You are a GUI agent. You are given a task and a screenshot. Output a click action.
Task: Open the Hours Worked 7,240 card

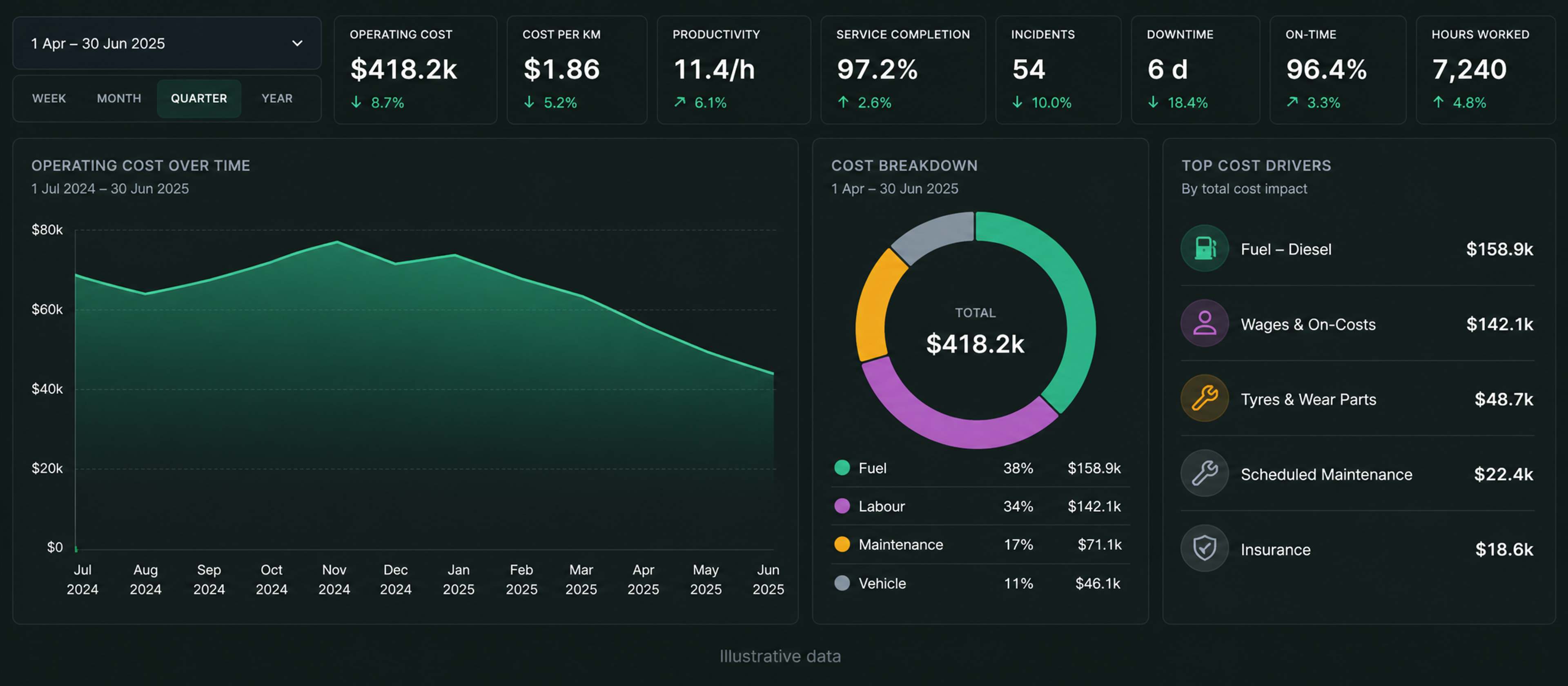[1485, 70]
